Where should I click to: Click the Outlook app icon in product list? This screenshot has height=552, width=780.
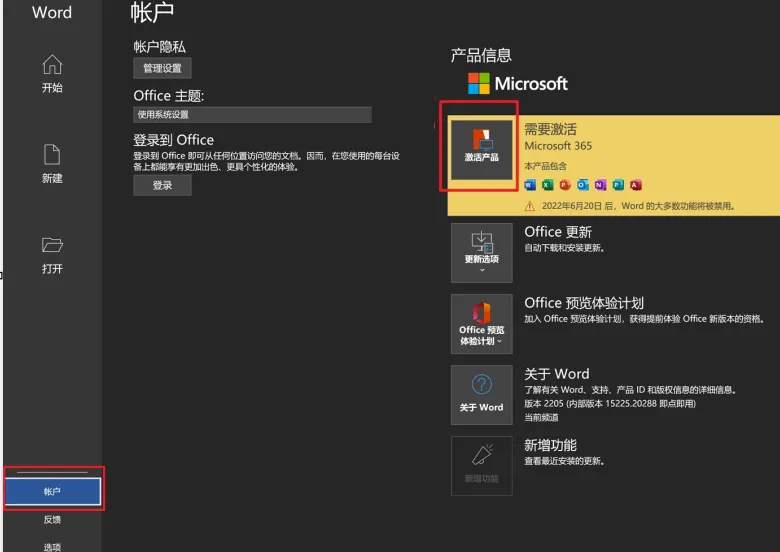pos(583,185)
